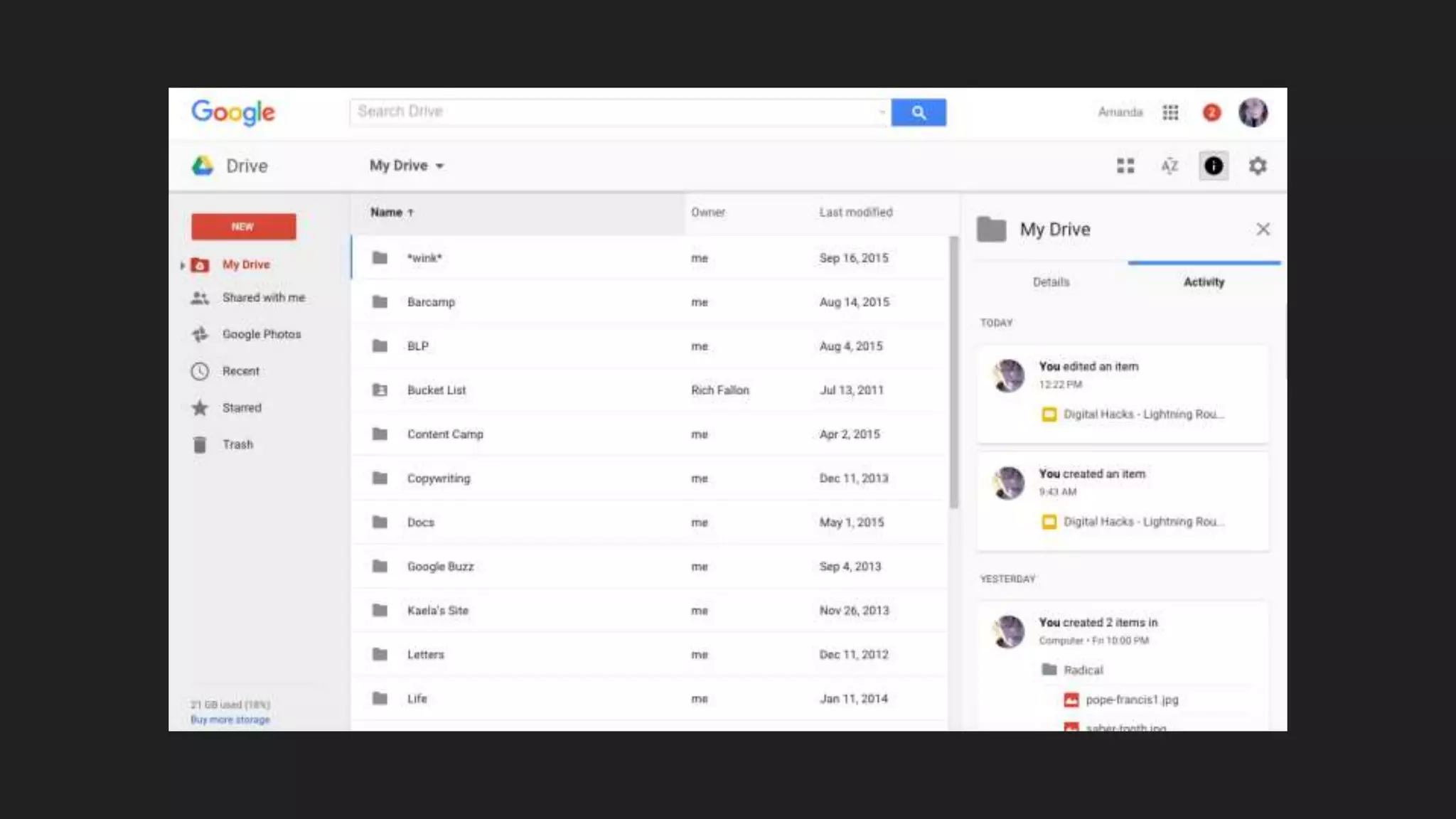
Task: Open search options dropdown arrow
Action: click(x=882, y=112)
